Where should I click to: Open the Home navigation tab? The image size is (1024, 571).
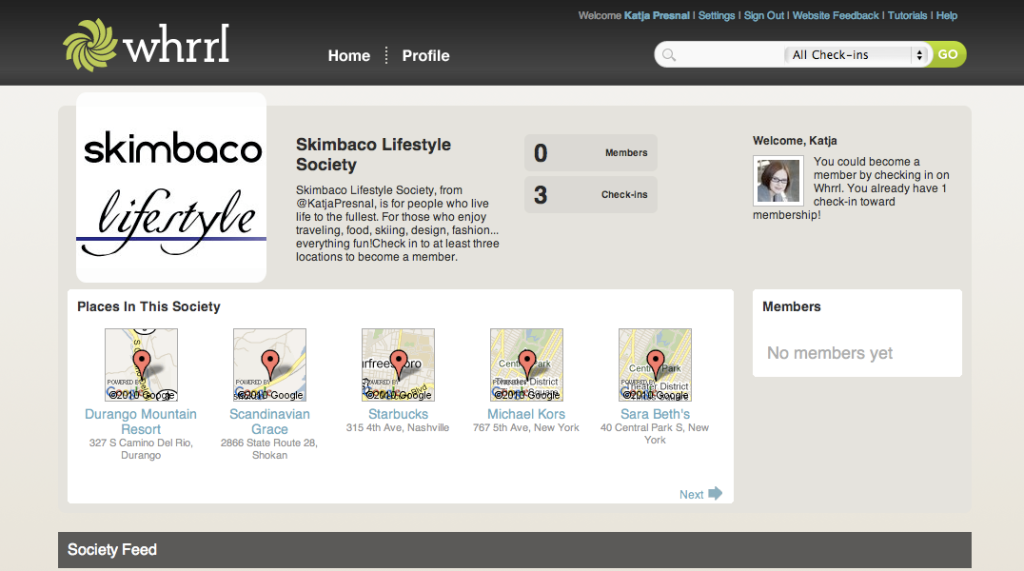click(x=349, y=56)
